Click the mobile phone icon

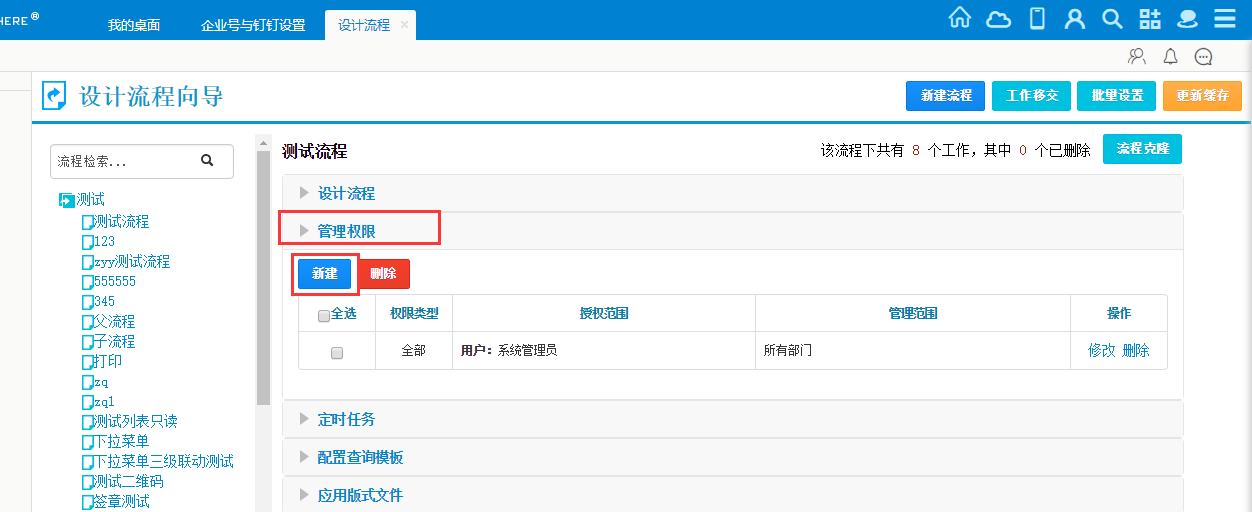coord(1037,19)
